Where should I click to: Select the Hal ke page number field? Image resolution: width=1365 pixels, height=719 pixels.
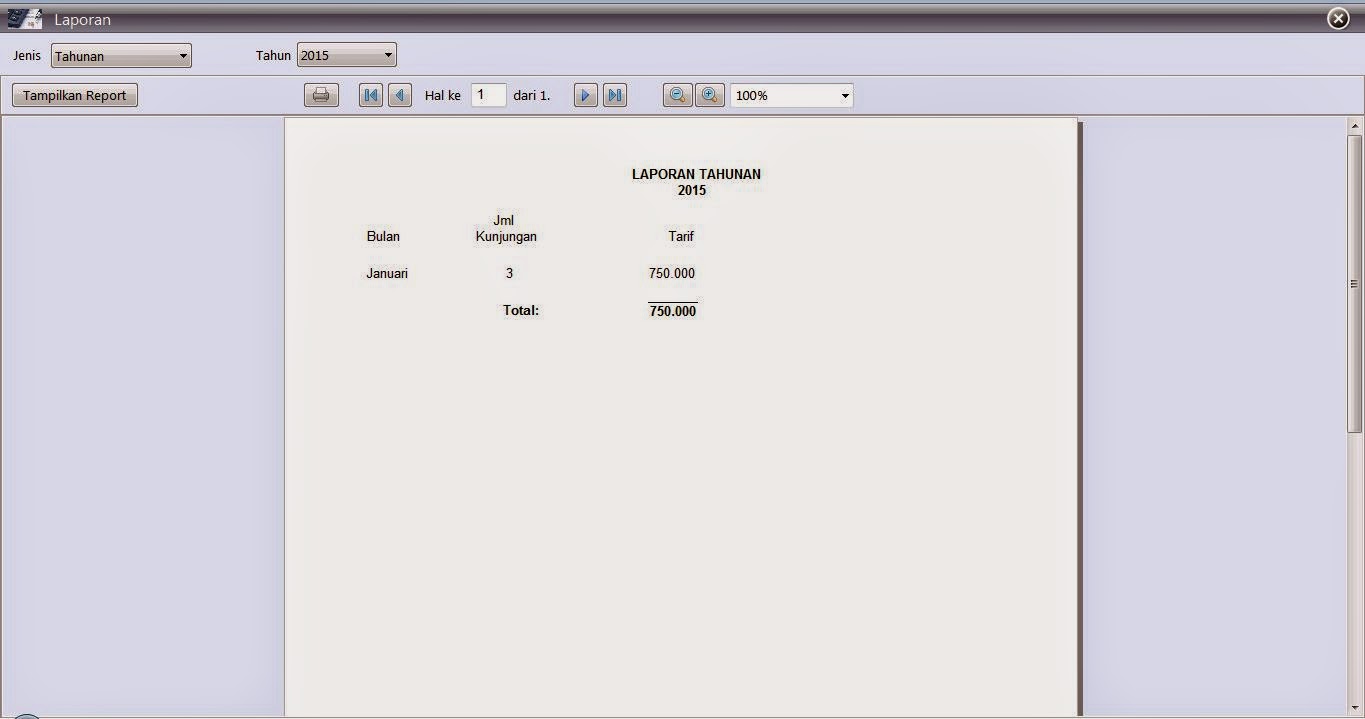[488, 94]
